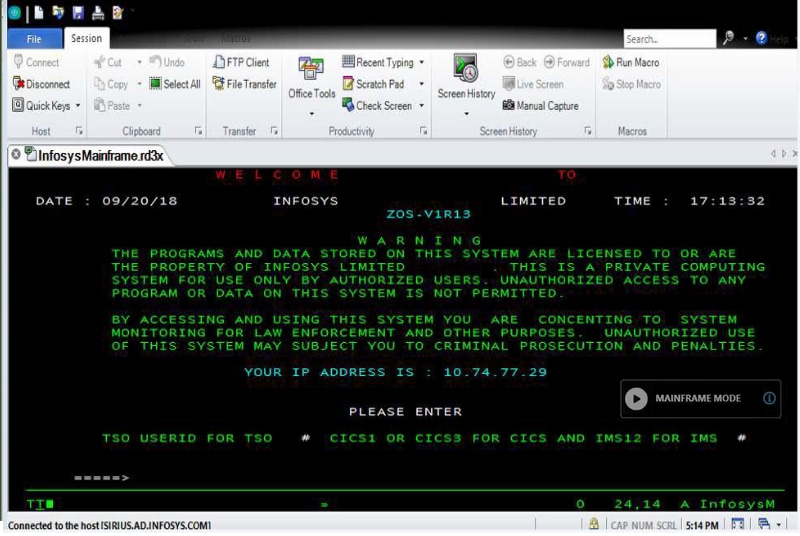Image resolution: width=800 pixels, height=536 pixels.
Task: Click the Mainframe Mode info icon
Action: tap(769, 398)
